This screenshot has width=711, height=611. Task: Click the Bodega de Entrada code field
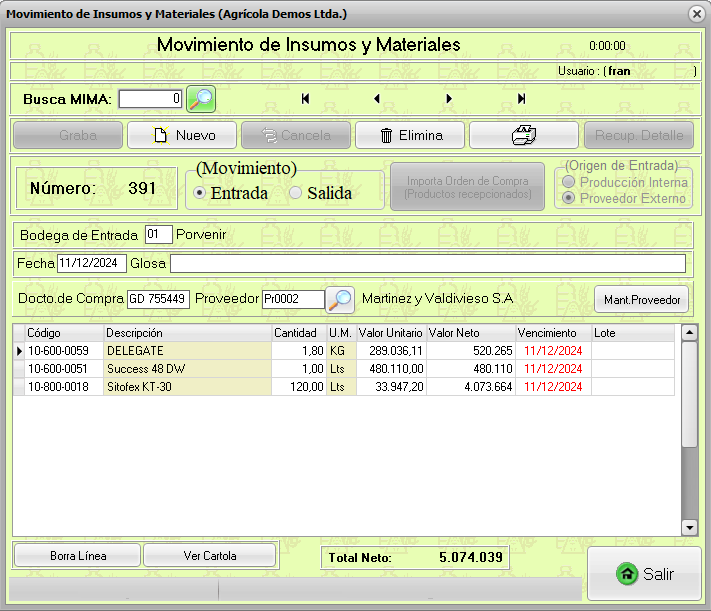coord(159,235)
